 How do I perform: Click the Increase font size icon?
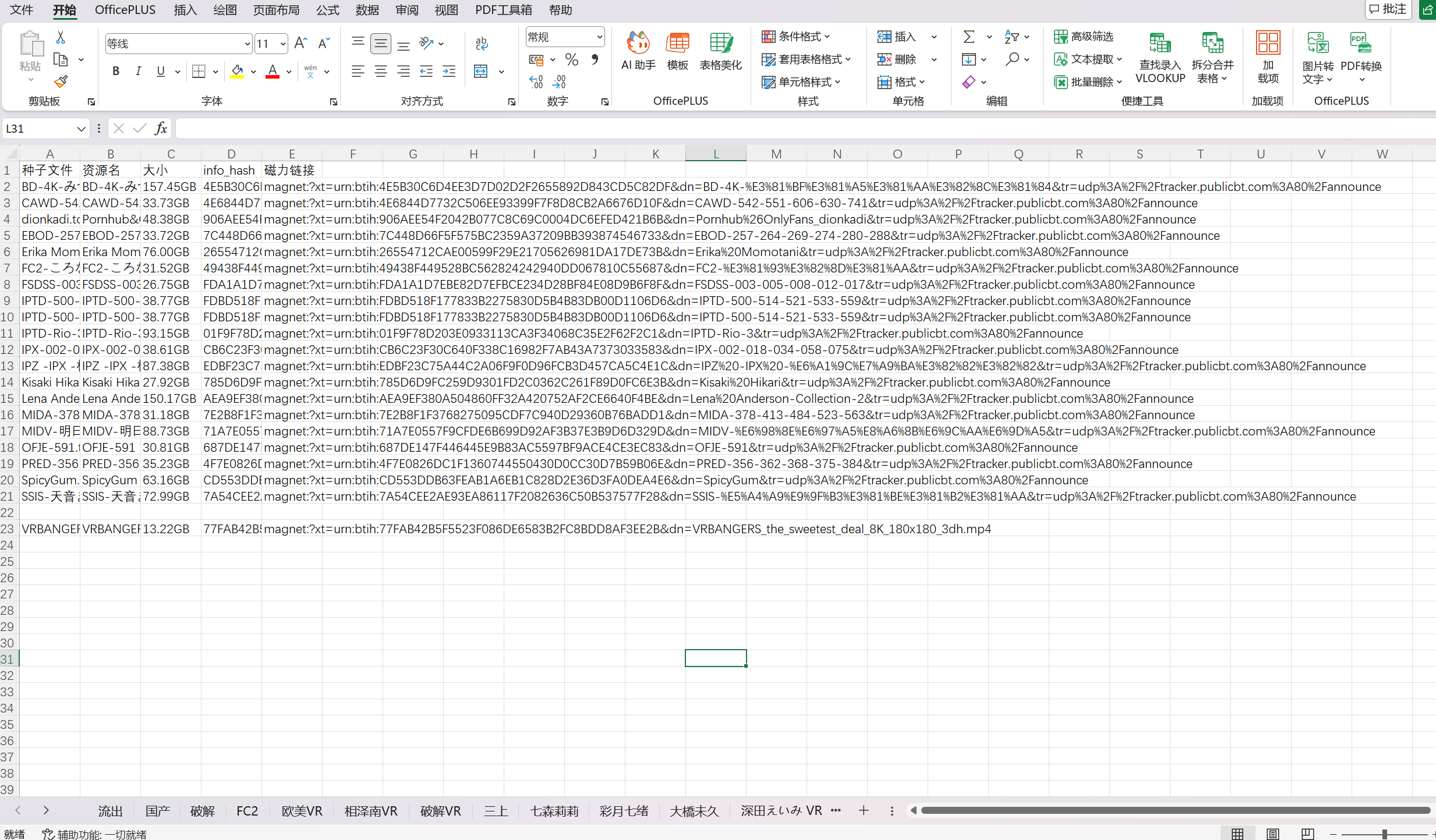click(300, 43)
